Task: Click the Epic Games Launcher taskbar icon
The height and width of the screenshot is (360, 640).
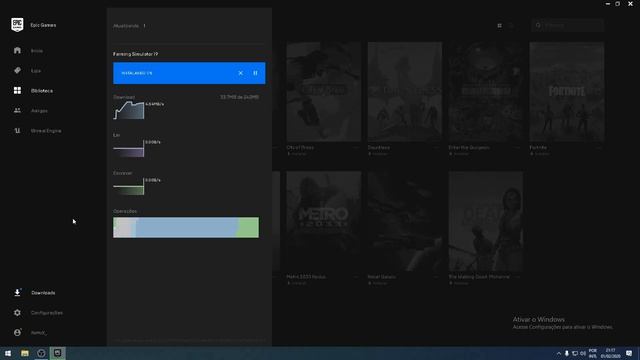Action: pyautogui.click(x=58, y=353)
